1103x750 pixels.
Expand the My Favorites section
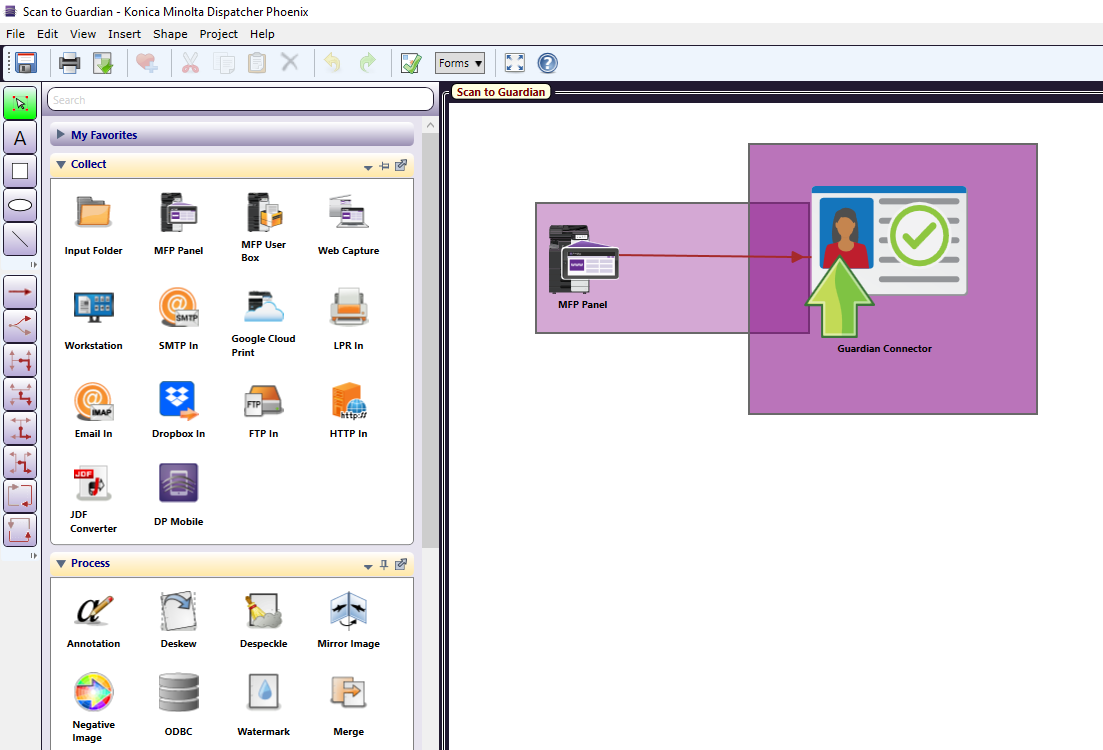click(61, 134)
